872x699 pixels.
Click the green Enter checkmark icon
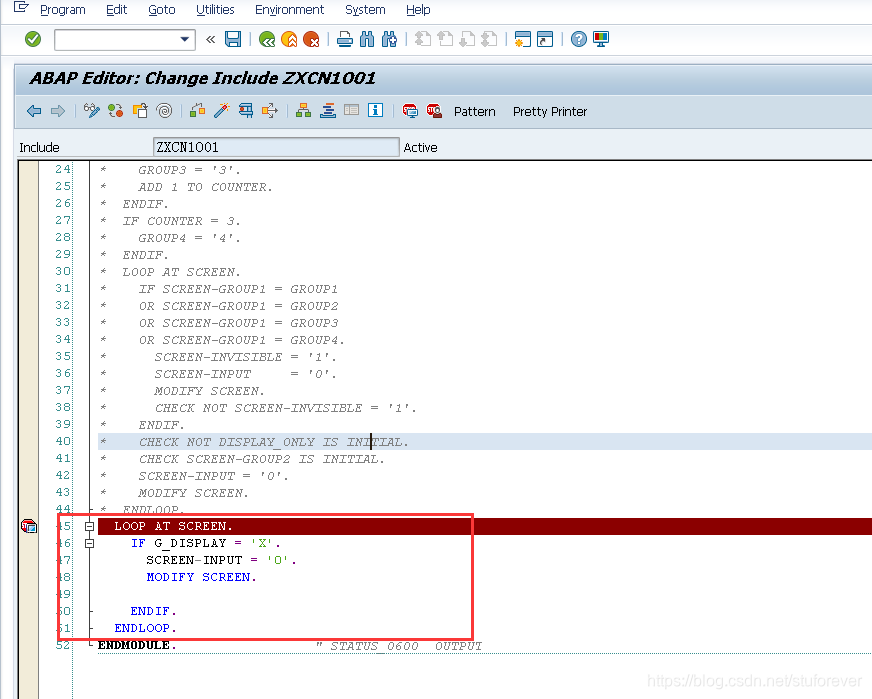click(x=33, y=39)
